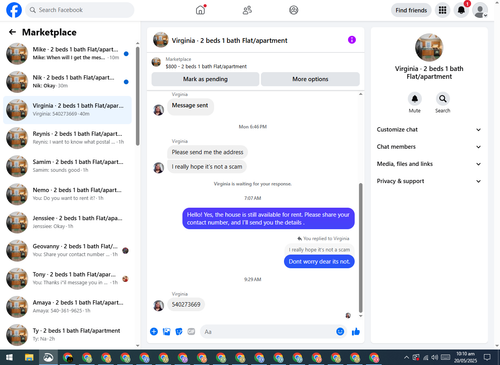
Task: Expand Chat members section
Action: point(429,147)
